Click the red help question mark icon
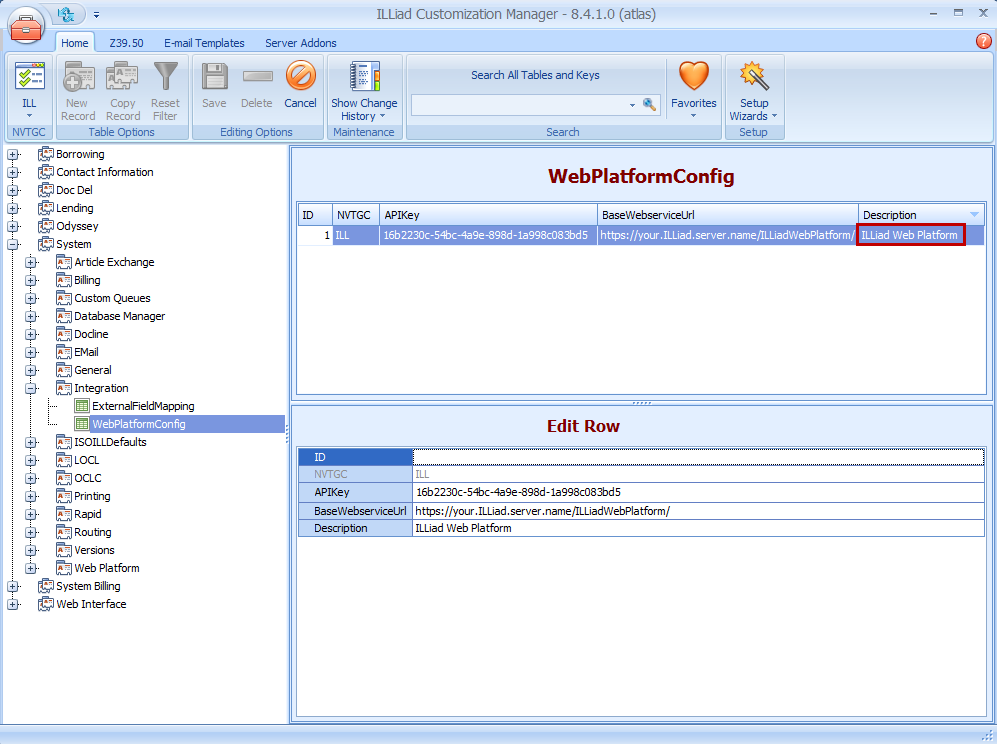The width and height of the screenshot is (997, 744). (983, 41)
